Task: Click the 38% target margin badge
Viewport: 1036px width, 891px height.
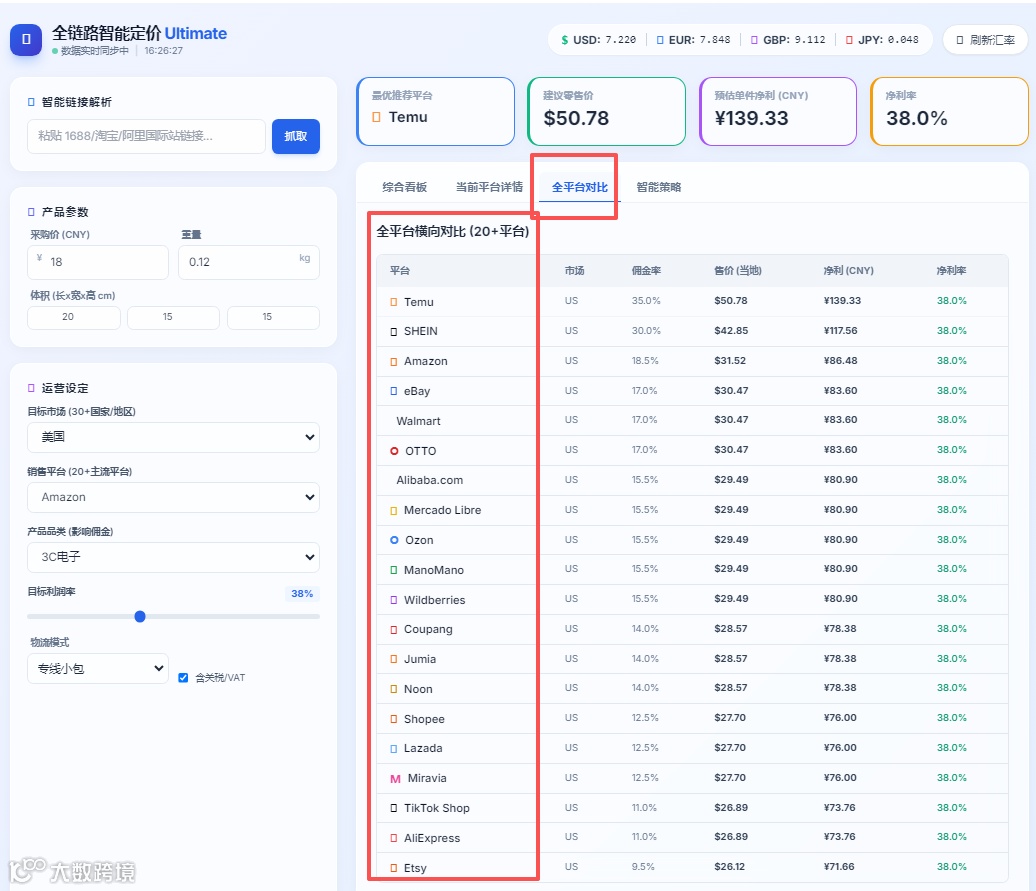Action: tap(302, 593)
